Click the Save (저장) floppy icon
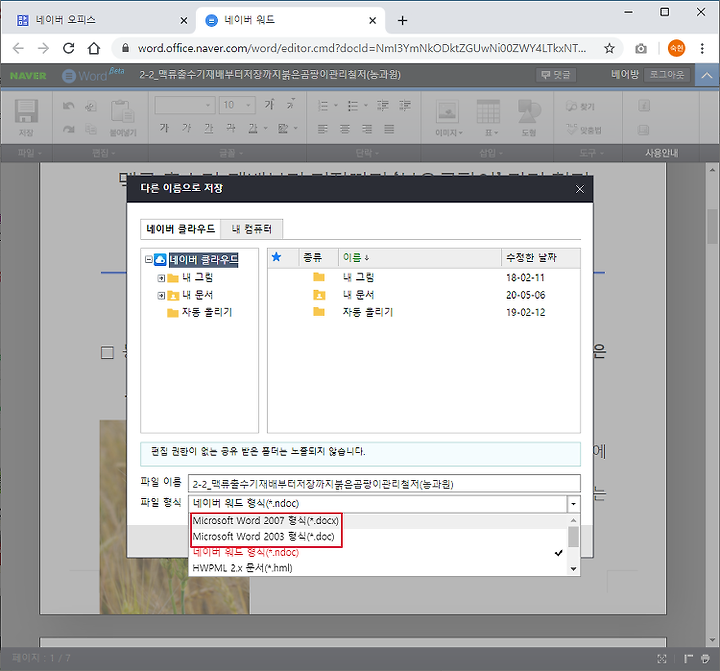 pyautogui.click(x=26, y=112)
